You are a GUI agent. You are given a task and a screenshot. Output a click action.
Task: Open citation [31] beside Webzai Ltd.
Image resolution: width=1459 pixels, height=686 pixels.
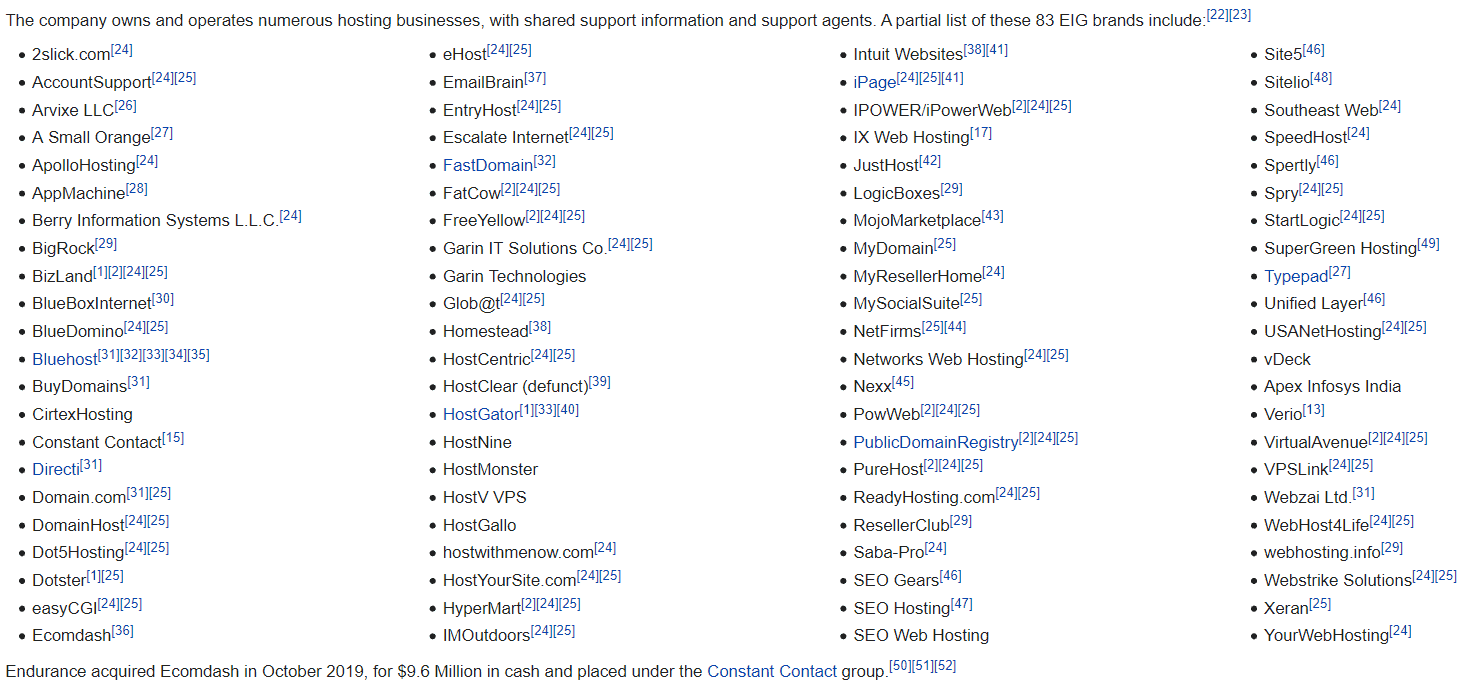click(x=1363, y=493)
